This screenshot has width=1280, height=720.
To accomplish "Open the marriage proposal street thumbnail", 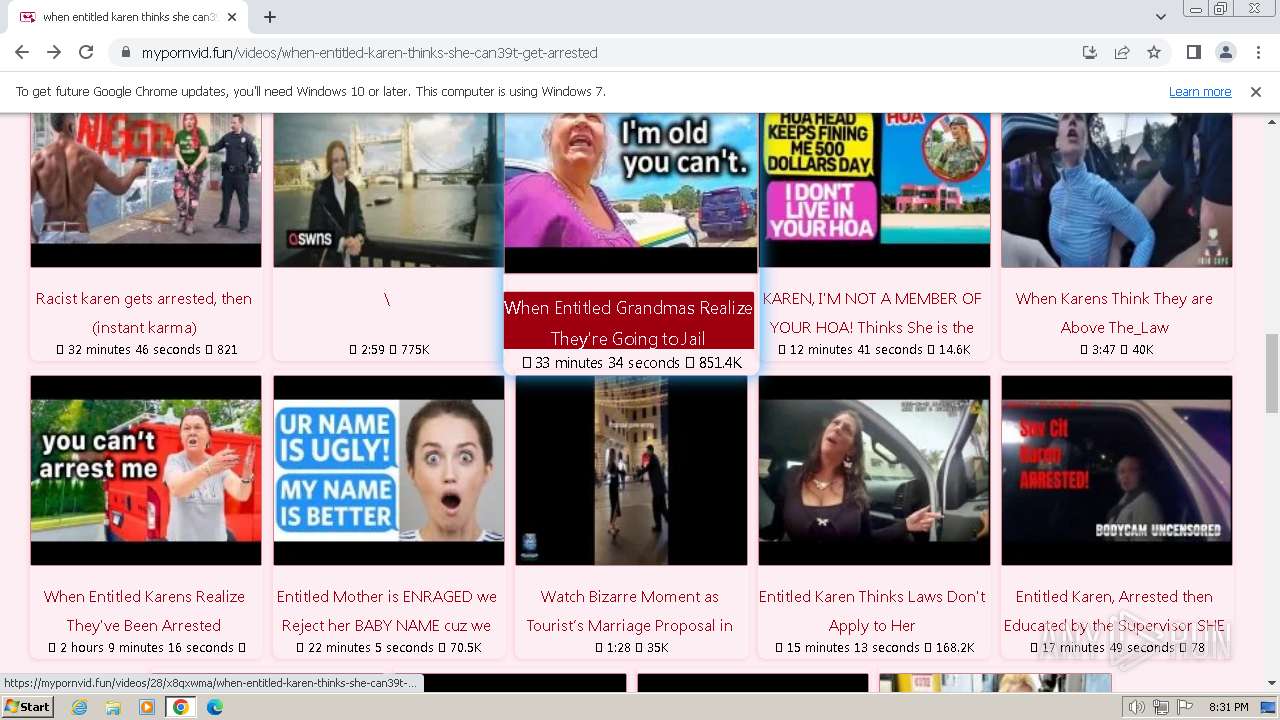I will pyautogui.click(x=631, y=470).
